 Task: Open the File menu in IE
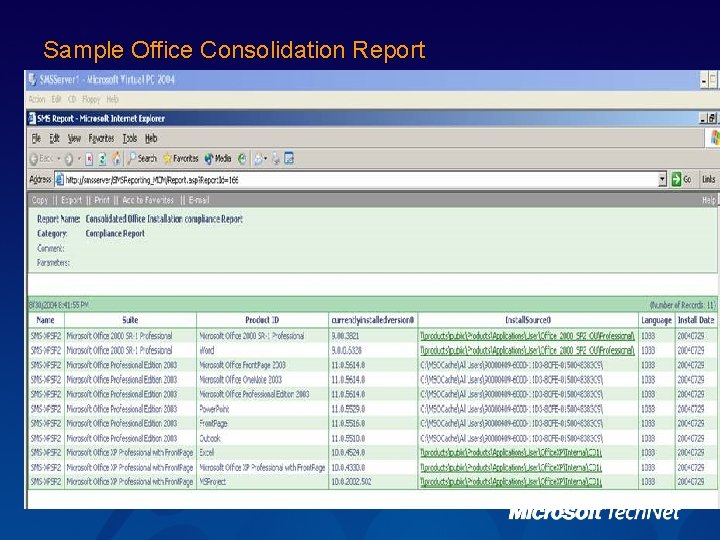[x=36, y=138]
